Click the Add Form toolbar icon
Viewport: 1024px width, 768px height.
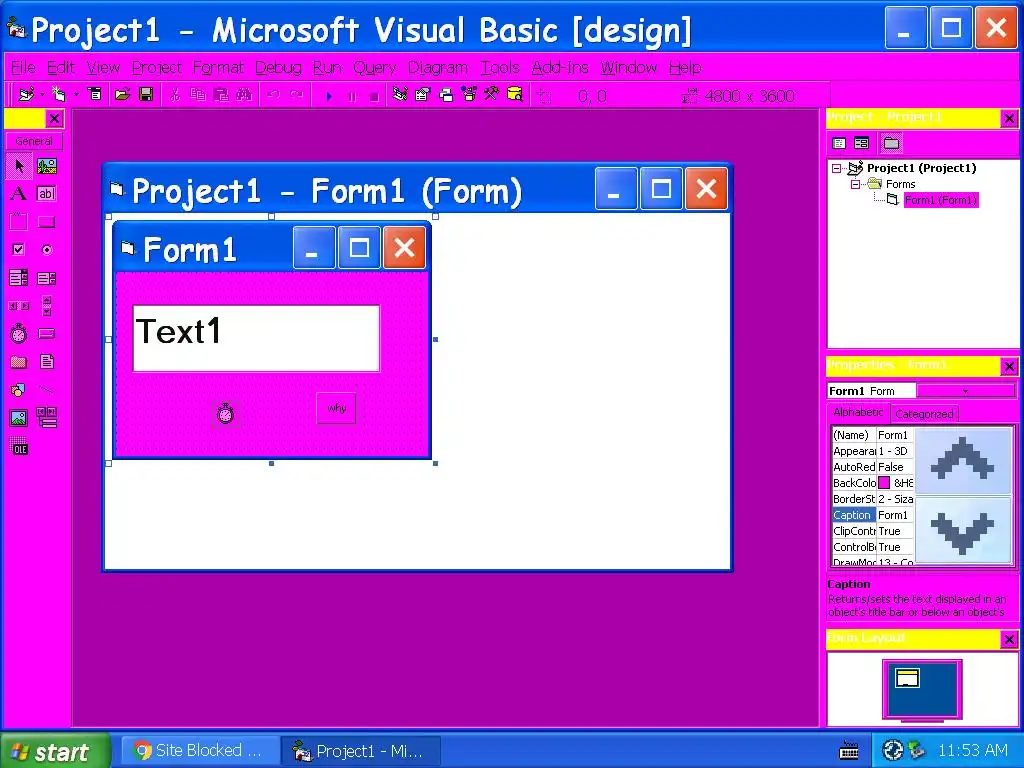point(59,95)
